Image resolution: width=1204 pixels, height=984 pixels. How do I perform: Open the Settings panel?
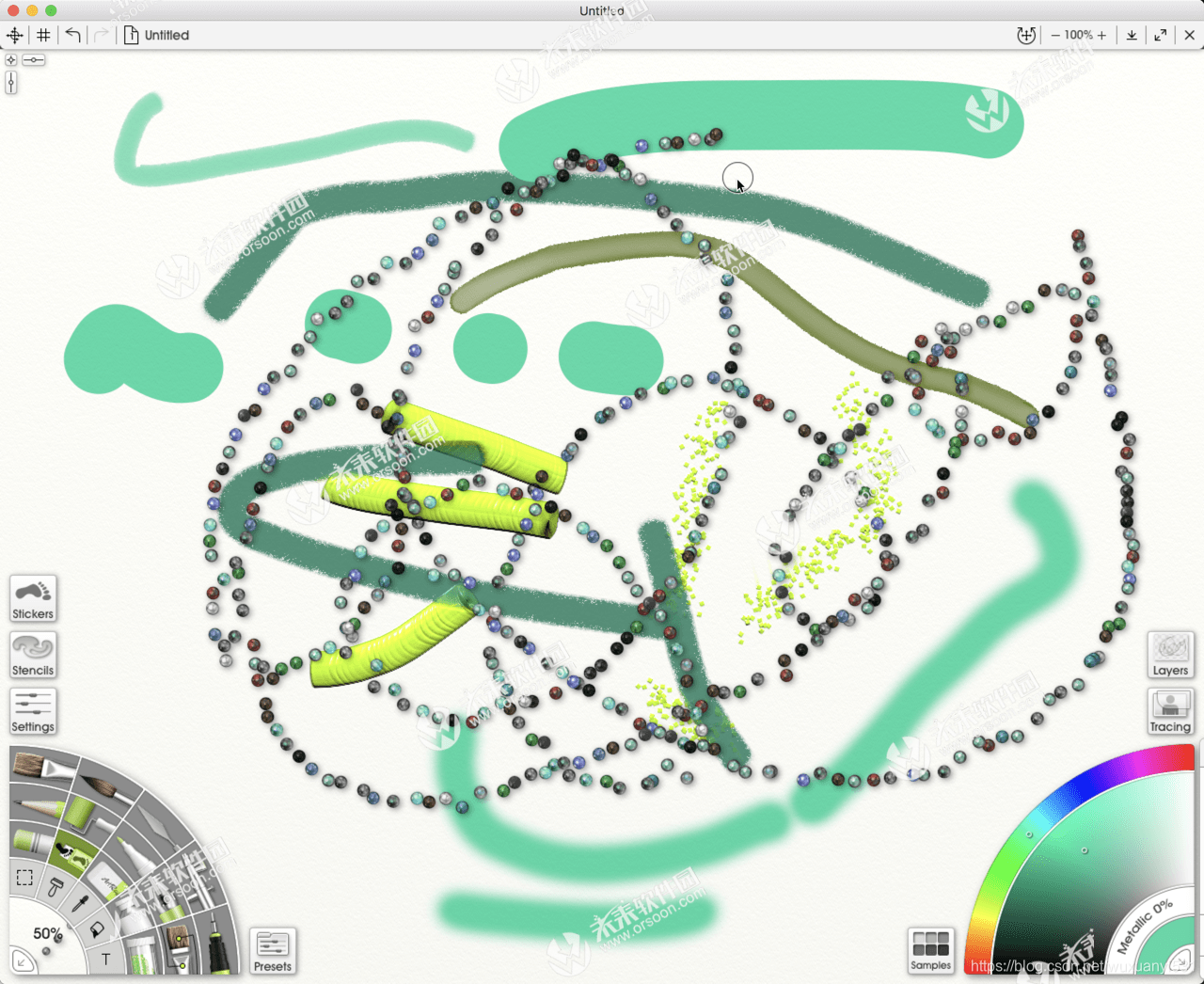[33, 711]
